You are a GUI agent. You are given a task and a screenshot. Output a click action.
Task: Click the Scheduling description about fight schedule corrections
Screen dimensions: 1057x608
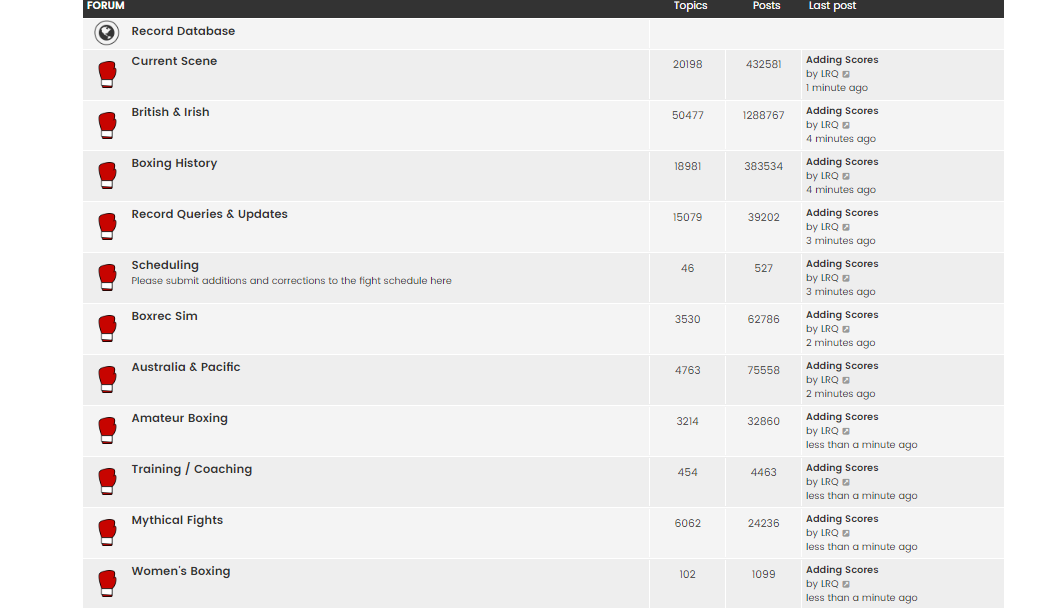tap(291, 281)
